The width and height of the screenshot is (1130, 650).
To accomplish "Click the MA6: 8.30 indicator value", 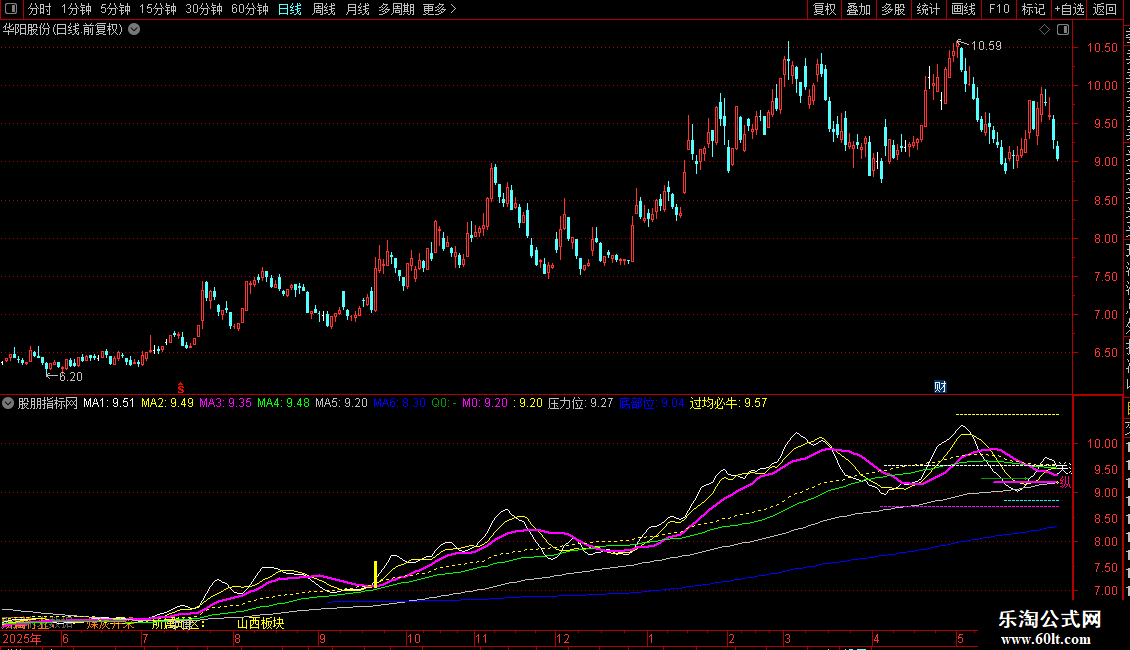I will click(x=399, y=404).
